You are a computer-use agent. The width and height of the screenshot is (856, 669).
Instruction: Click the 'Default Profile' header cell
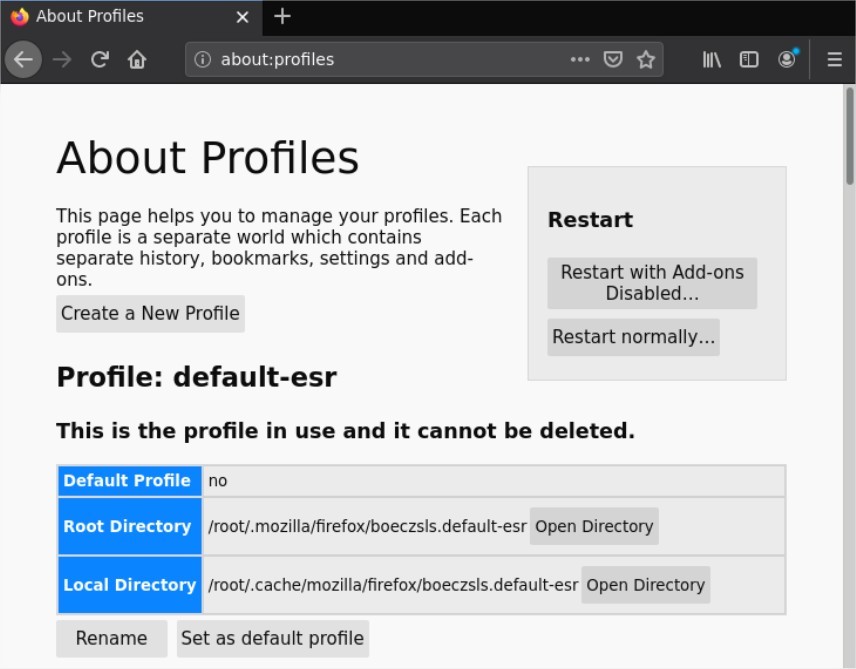point(129,481)
